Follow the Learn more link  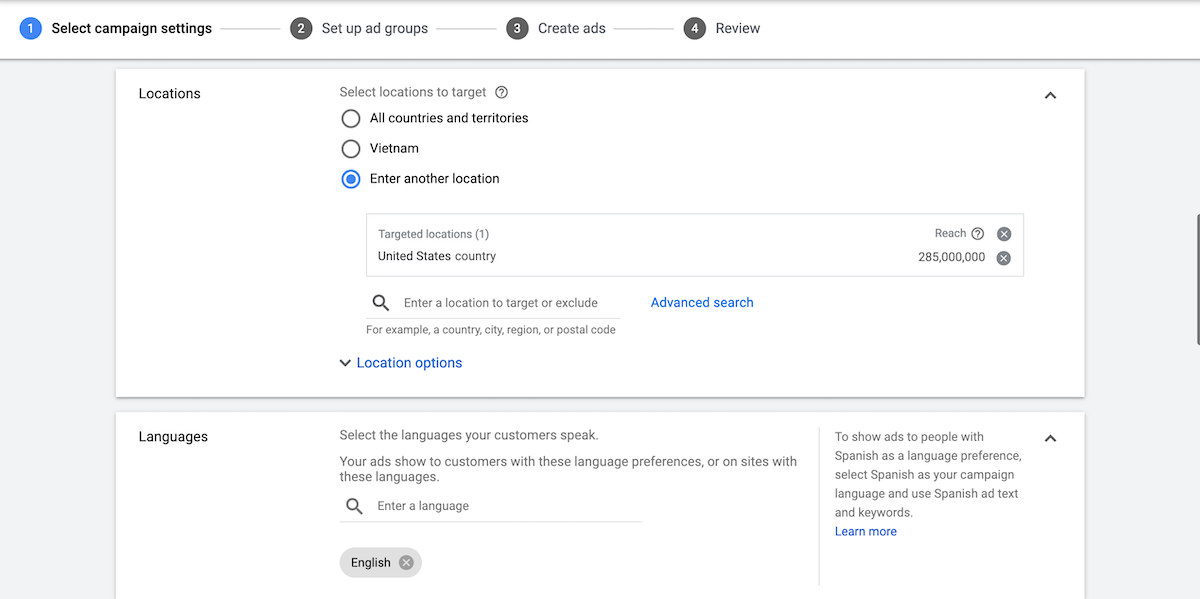pos(865,532)
